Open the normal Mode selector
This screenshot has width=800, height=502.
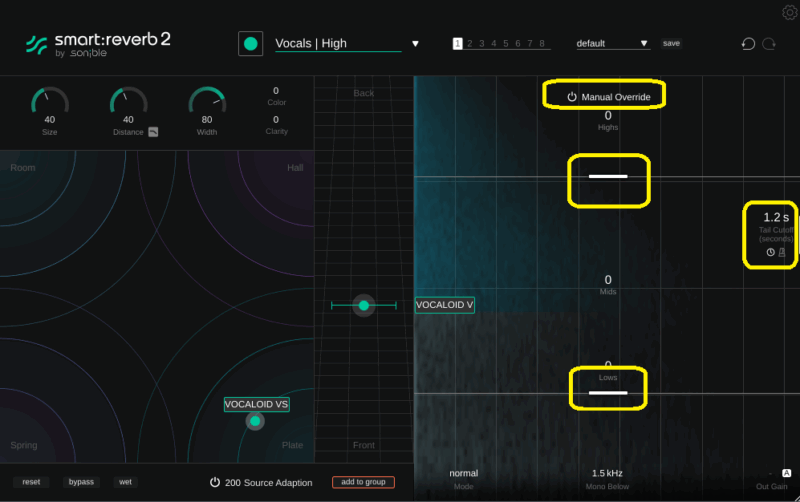[463, 473]
